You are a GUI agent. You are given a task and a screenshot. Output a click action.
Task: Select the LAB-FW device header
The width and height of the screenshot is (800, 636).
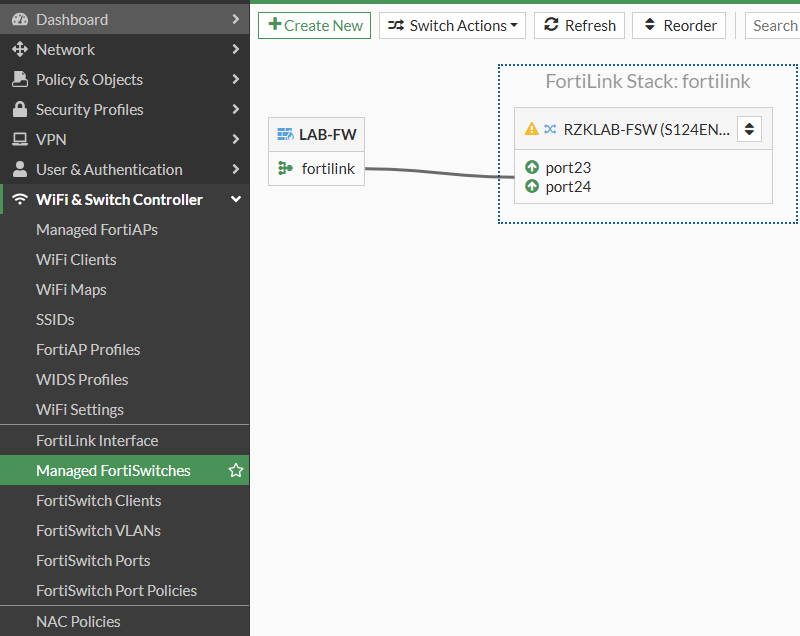pos(316,135)
